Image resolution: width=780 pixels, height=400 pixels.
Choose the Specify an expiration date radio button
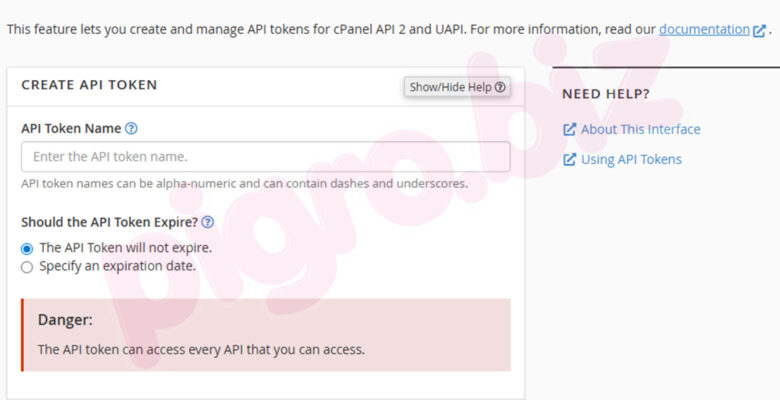click(x=27, y=267)
